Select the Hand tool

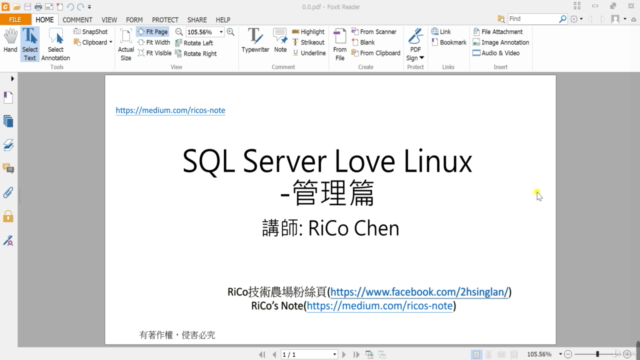tap(10, 41)
